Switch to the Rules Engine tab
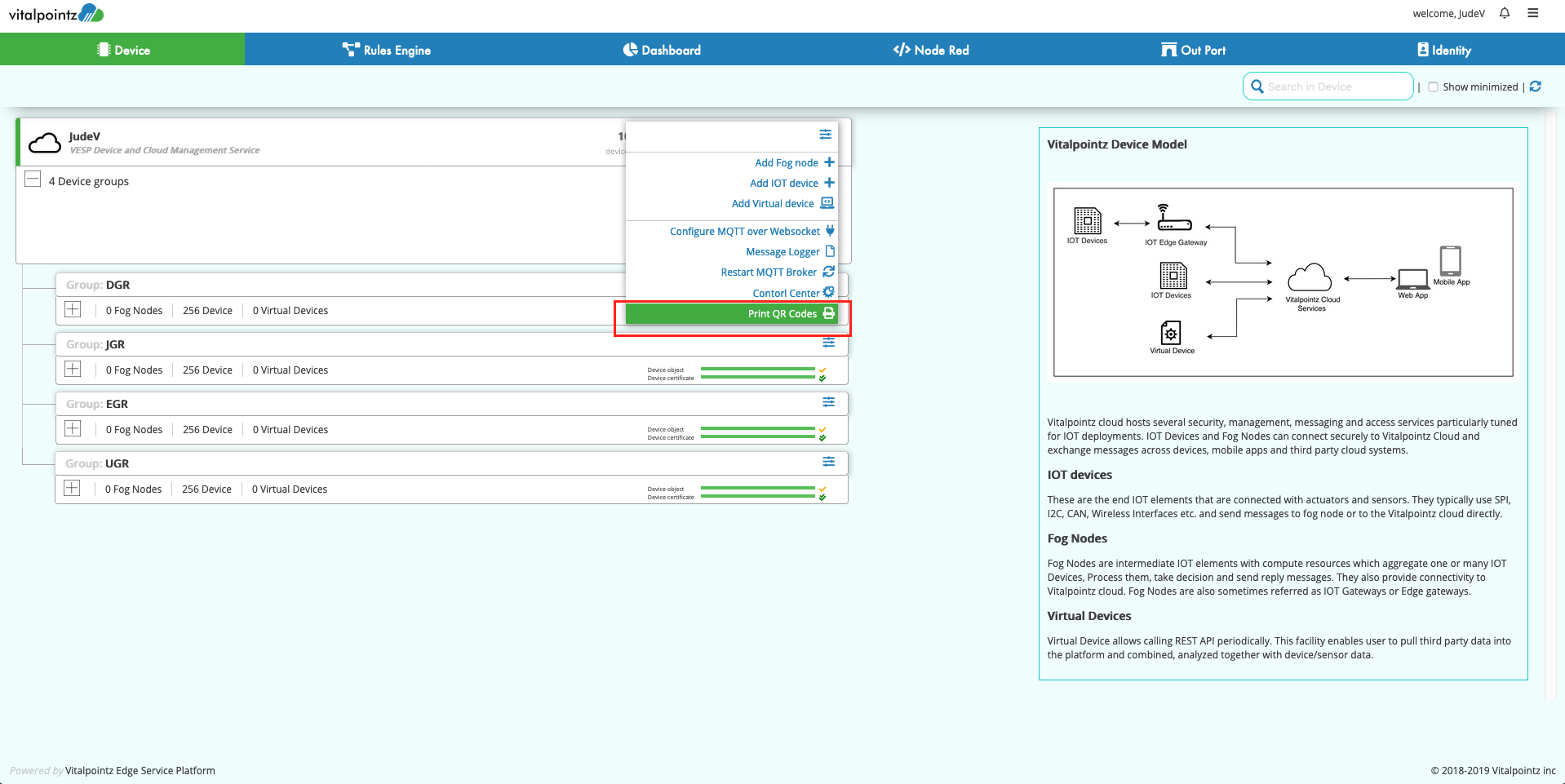Viewport: 1565px width, 784px height. pos(386,50)
